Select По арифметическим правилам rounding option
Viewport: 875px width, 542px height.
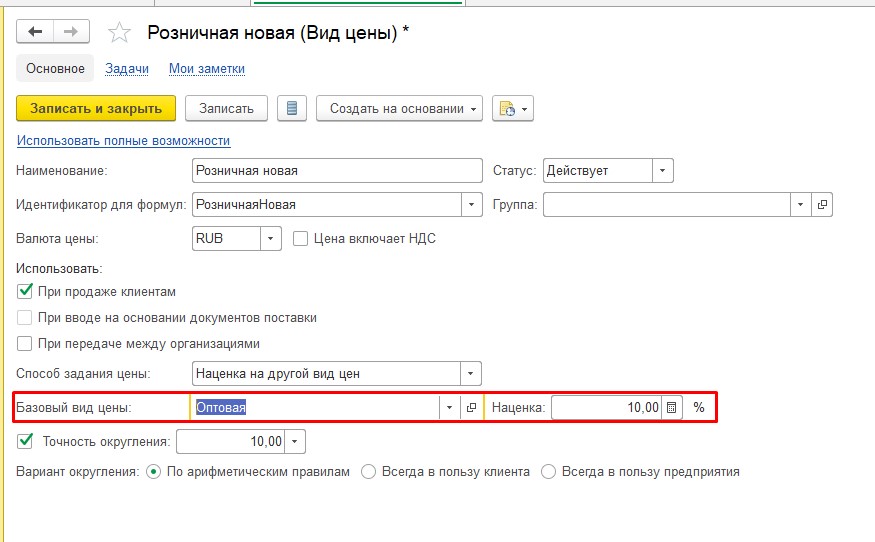pyautogui.click(x=153, y=472)
